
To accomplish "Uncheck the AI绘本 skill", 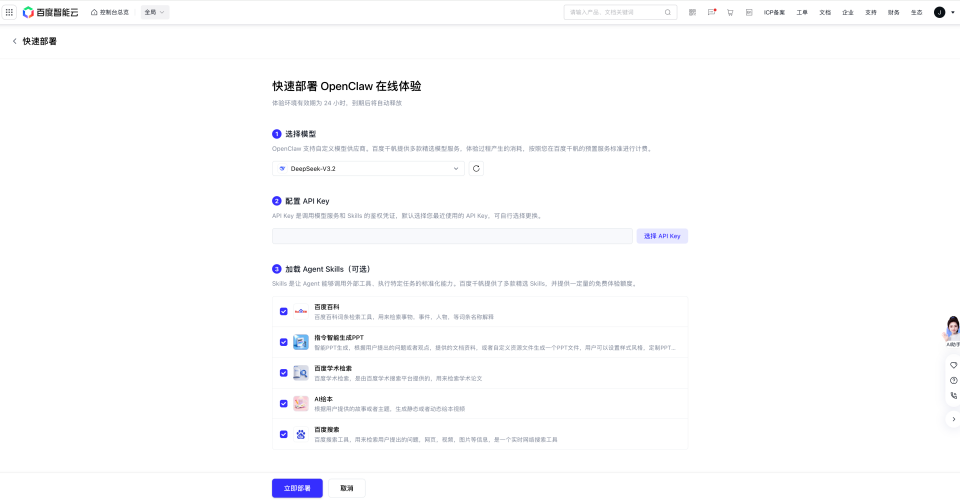I will tap(283, 403).
